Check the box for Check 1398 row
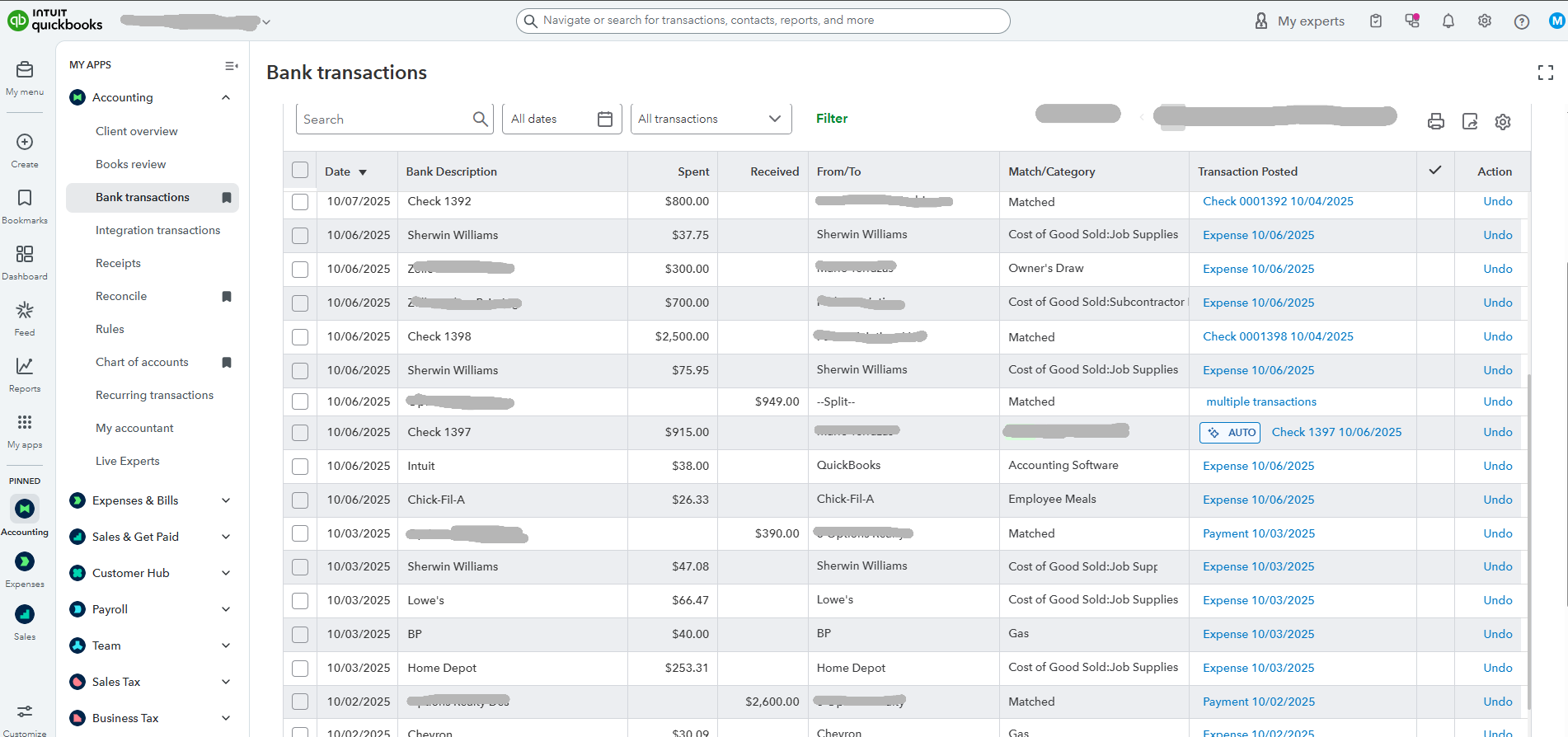Viewport: 1568px width, 737px height. pos(300,337)
